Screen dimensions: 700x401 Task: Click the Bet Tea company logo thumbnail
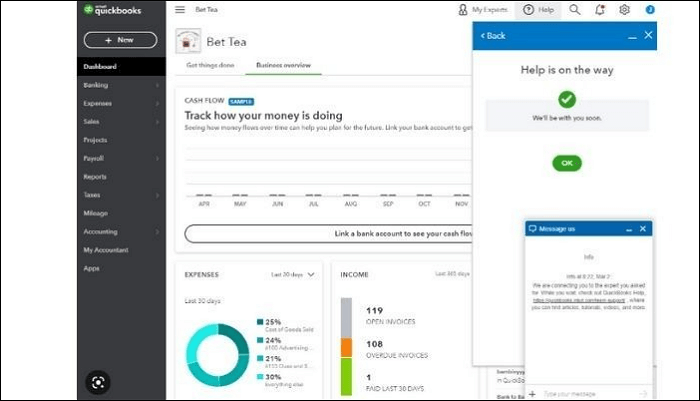click(x=188, y=41)
